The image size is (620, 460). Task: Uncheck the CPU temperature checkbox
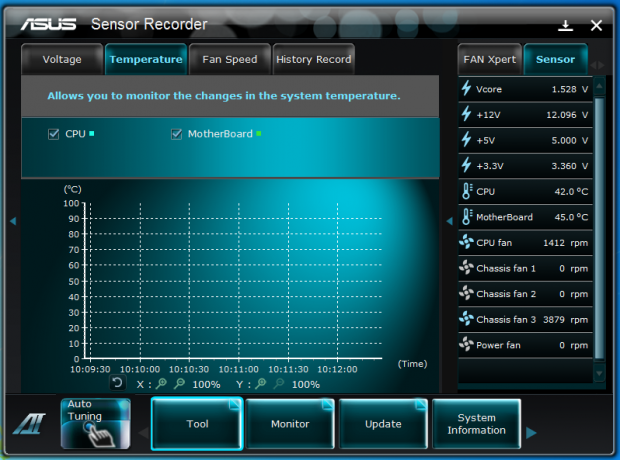click(x=54, y=134)
